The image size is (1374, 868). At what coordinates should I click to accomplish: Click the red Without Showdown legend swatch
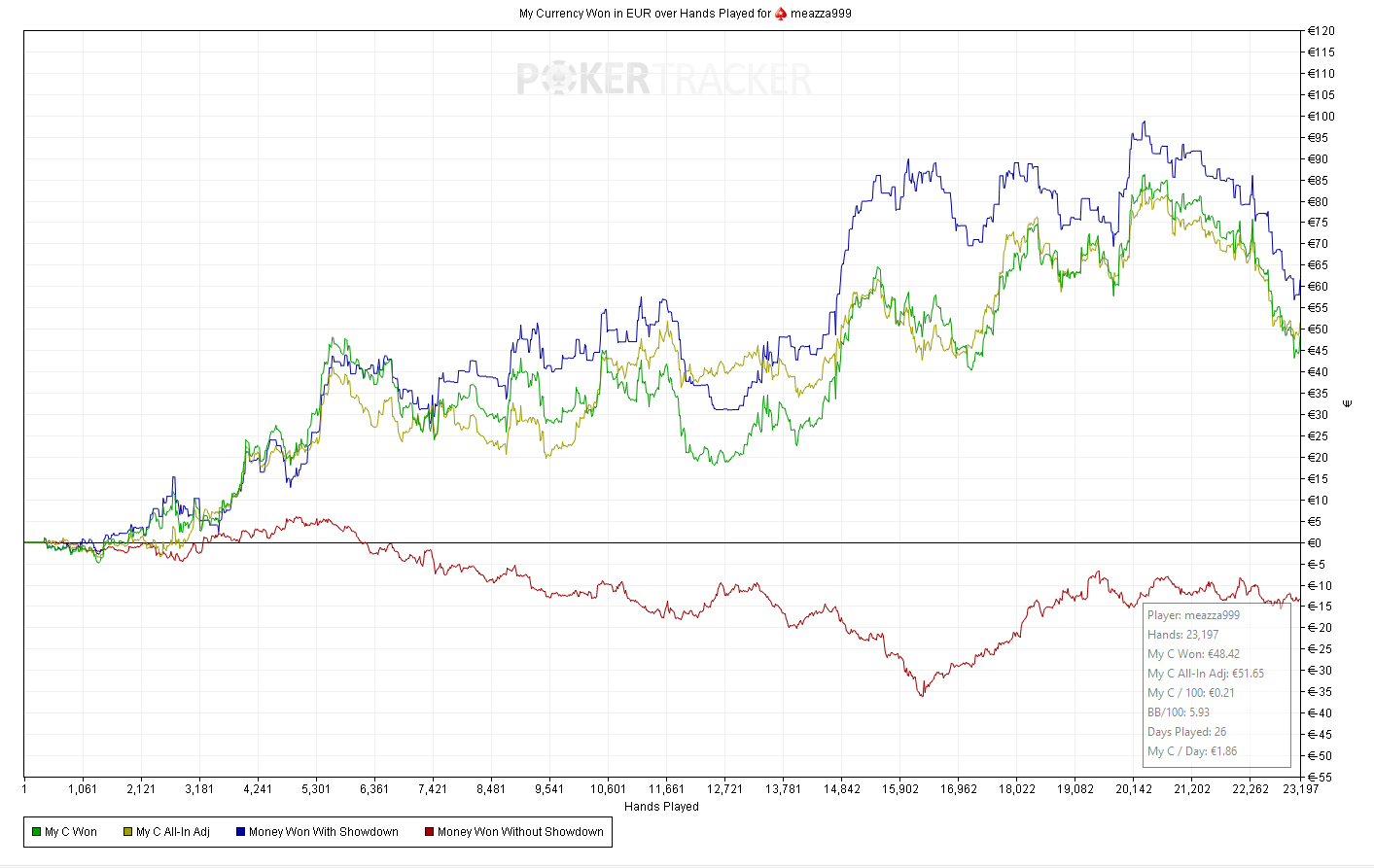tap(430, 832)
